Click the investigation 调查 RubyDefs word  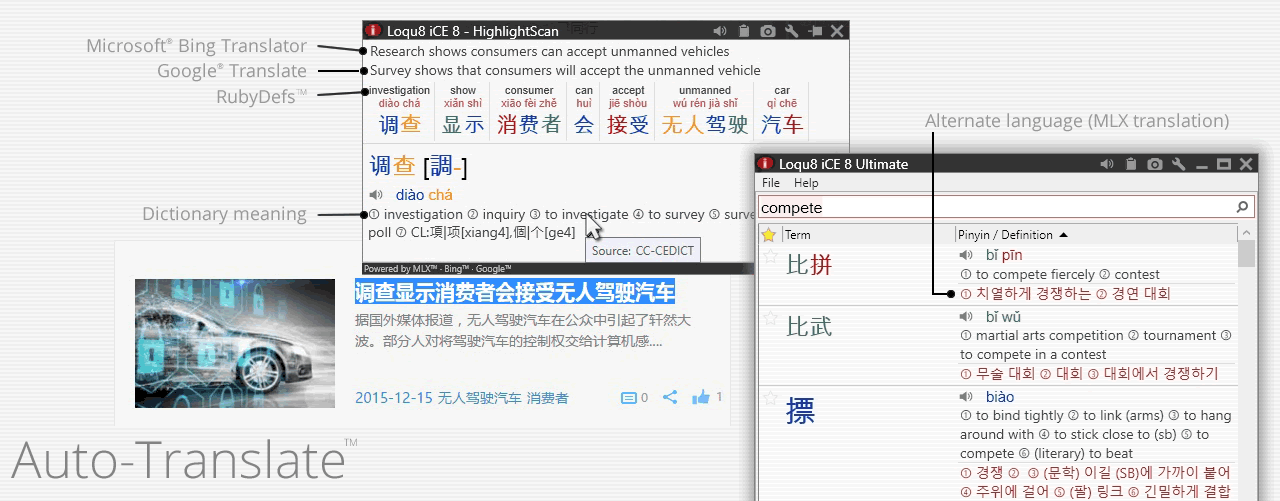point(399,111)
